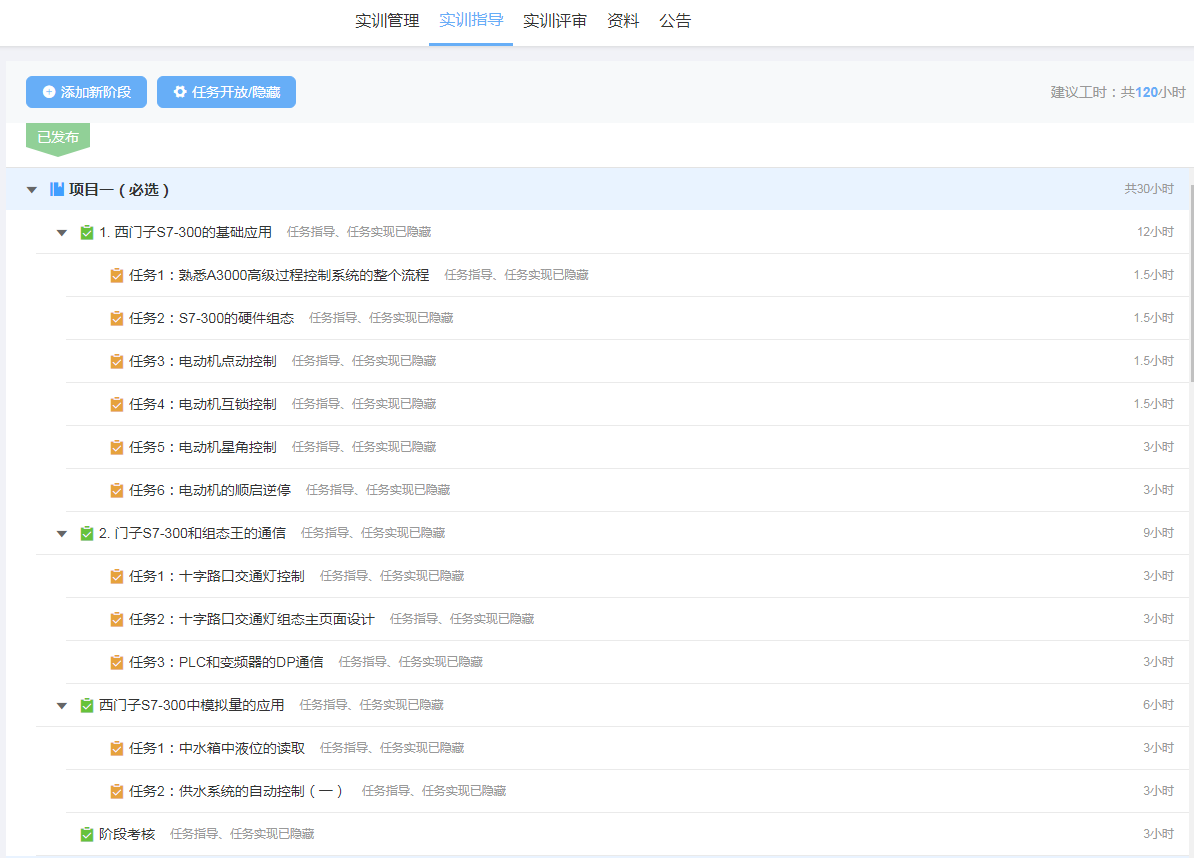
Task: Open 任务2:供水系统的自动控制(一)
Action: pyautogui.click(x=236, y=791)
